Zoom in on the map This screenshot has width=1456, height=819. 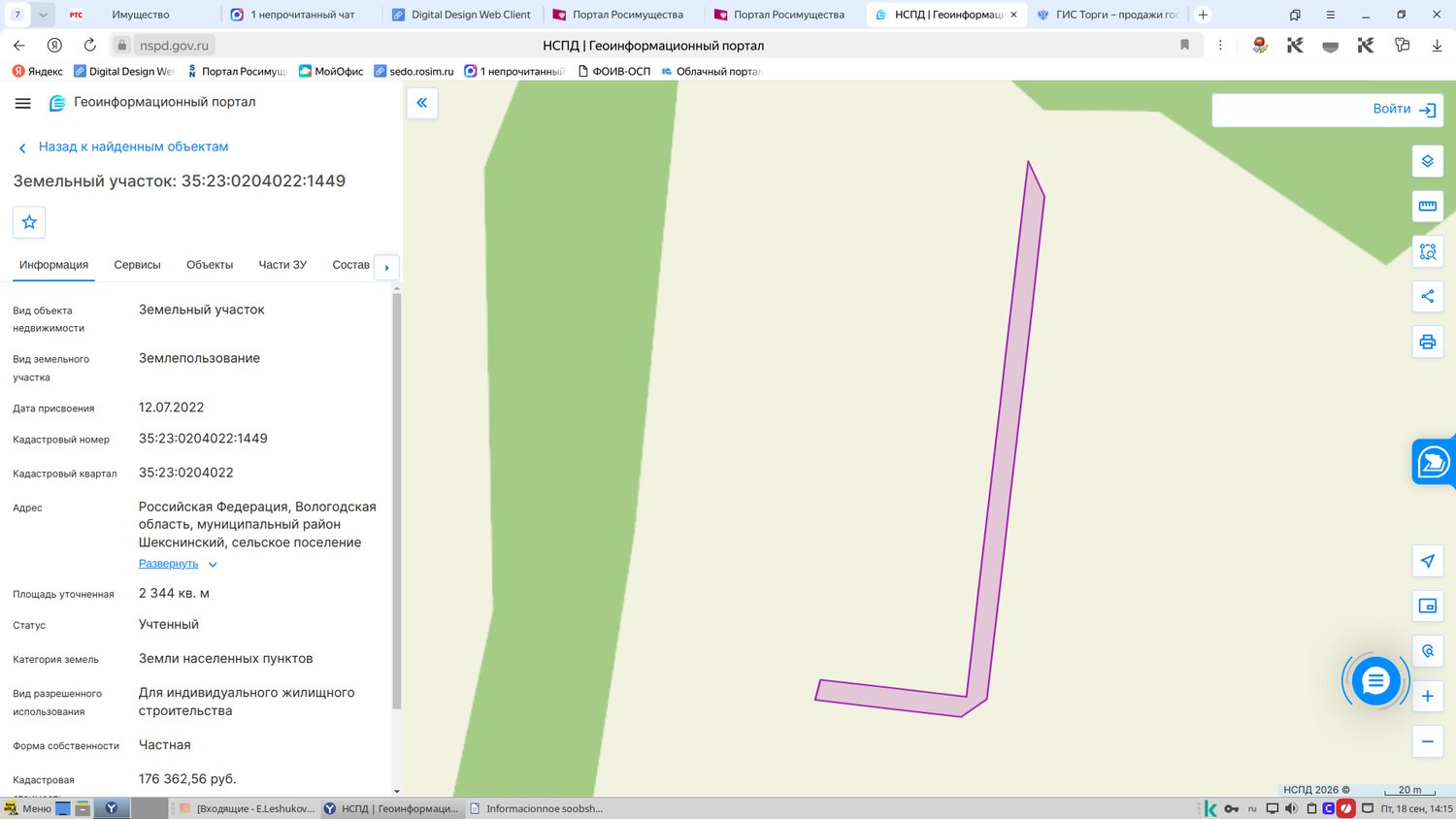(x=1427, y=696)
